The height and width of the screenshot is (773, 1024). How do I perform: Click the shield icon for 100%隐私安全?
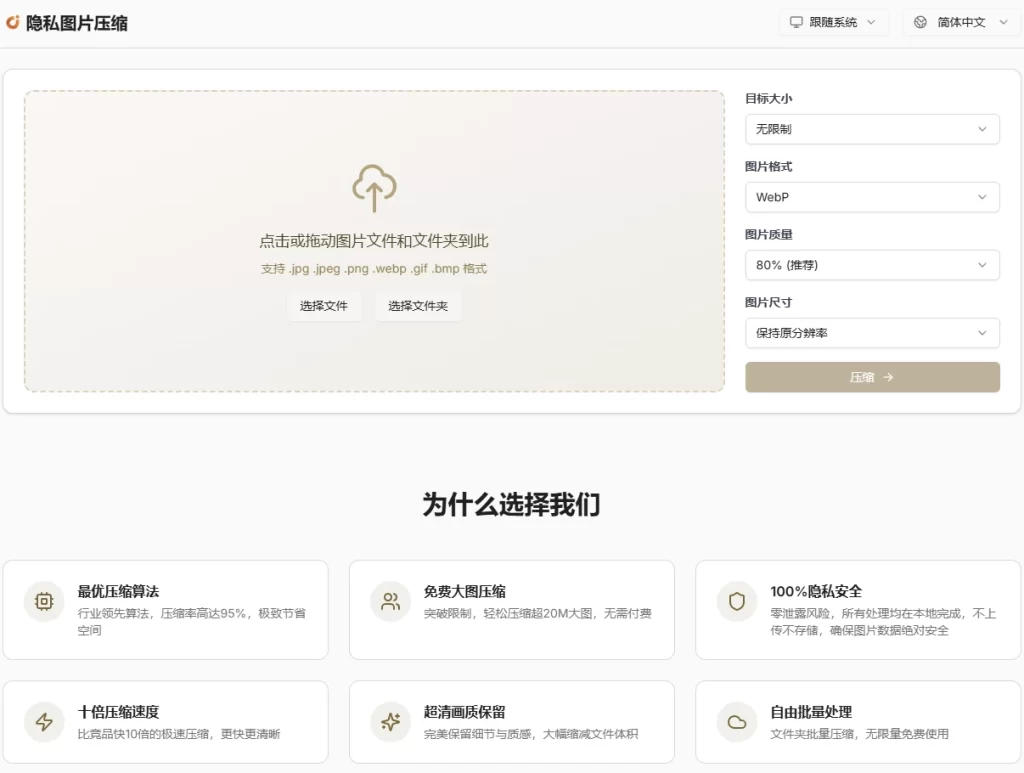point(735,602)
